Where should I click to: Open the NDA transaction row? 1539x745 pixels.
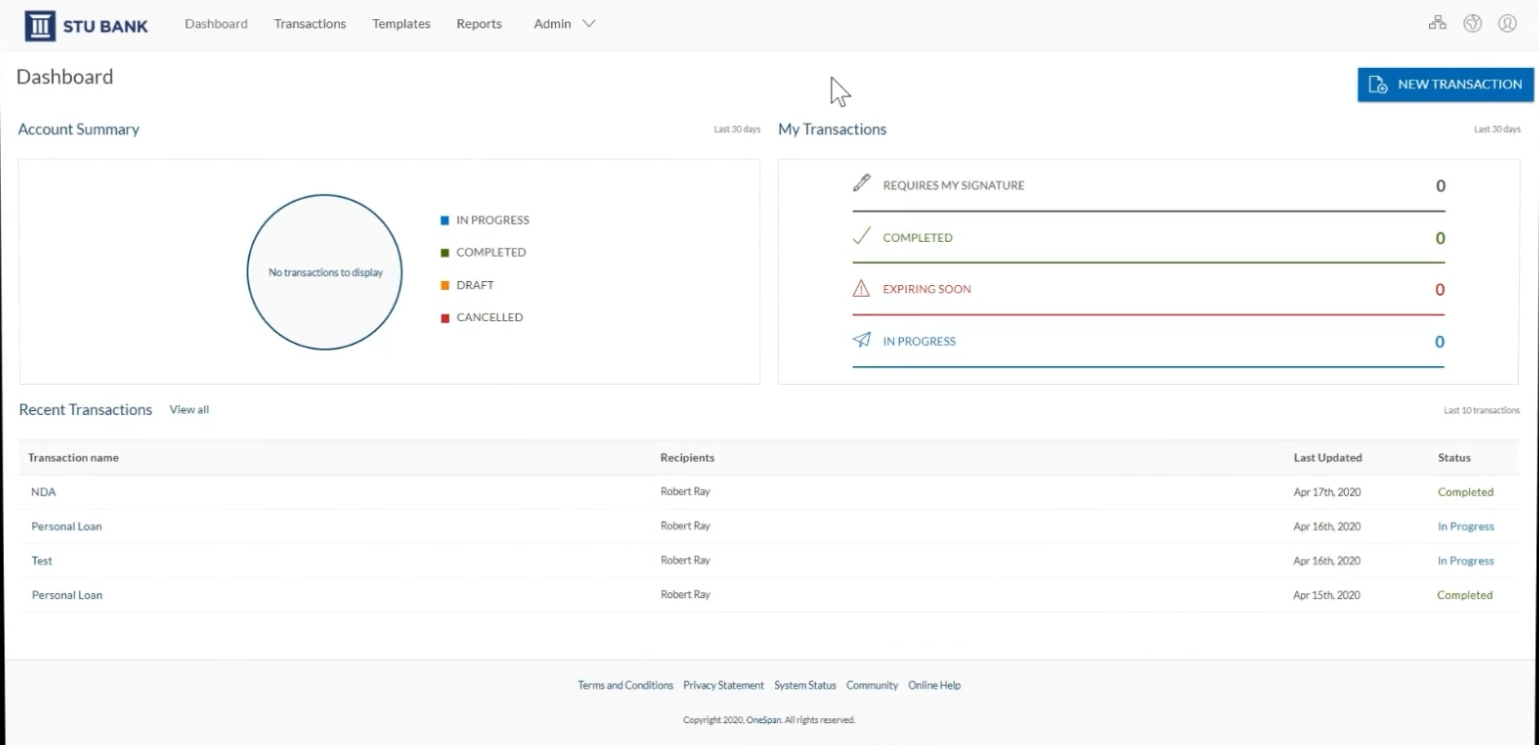point(43,492)
